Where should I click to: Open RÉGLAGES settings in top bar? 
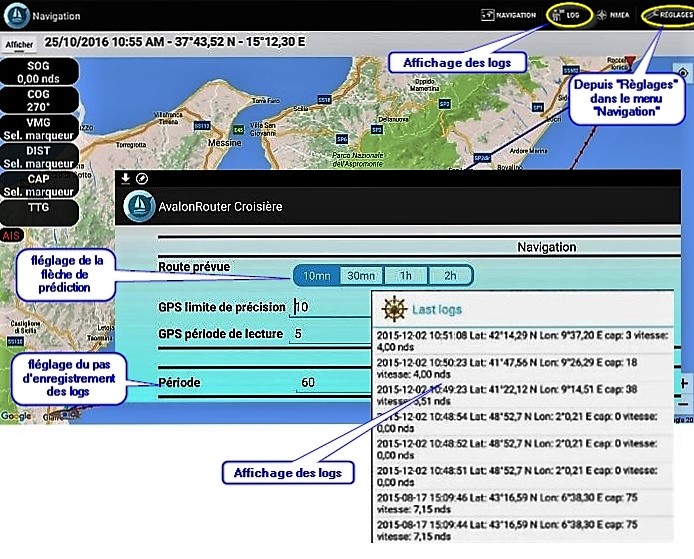[667, 16]
